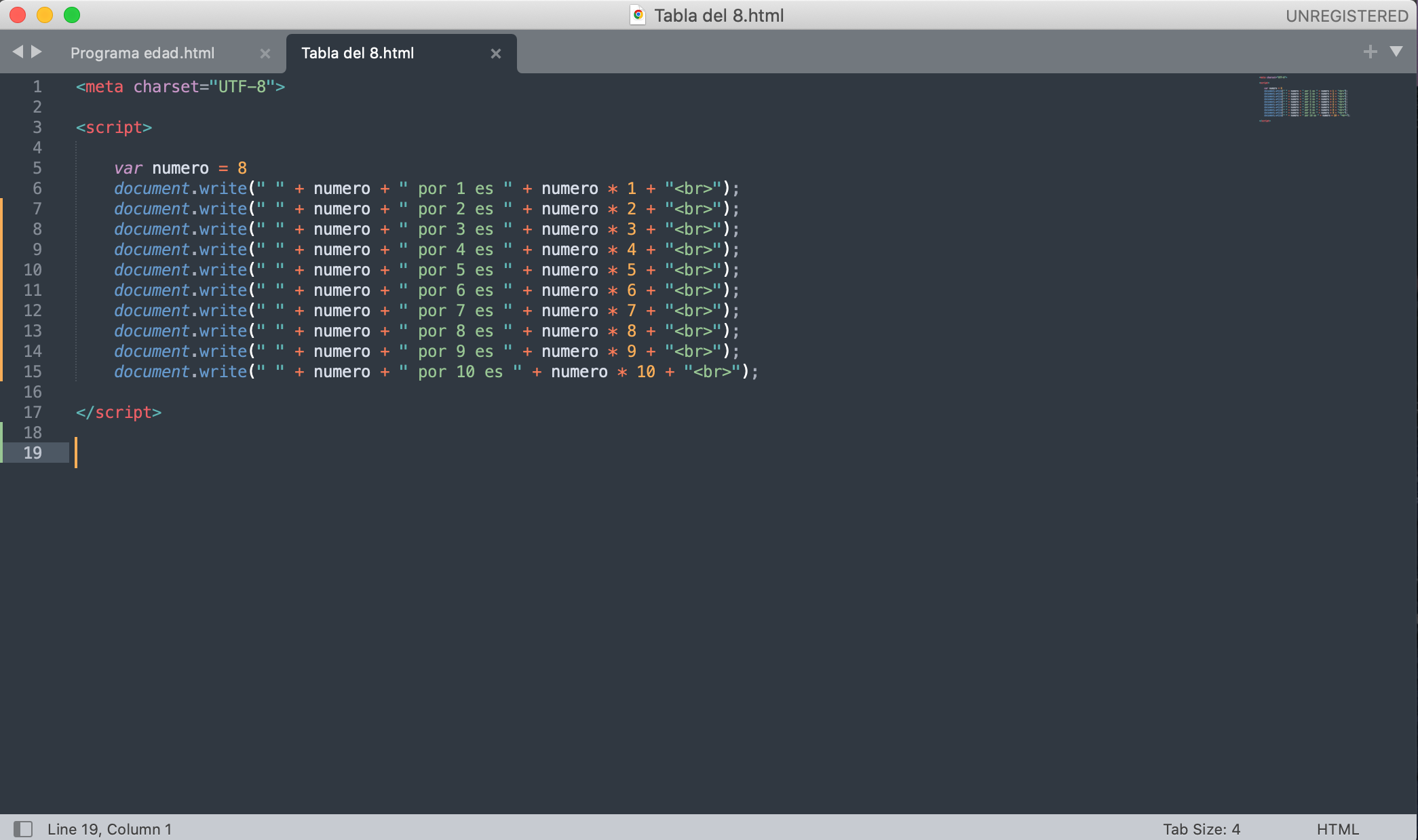
Task: Click the value 8 in var numero = 8
Action: (x=242, y=168)
